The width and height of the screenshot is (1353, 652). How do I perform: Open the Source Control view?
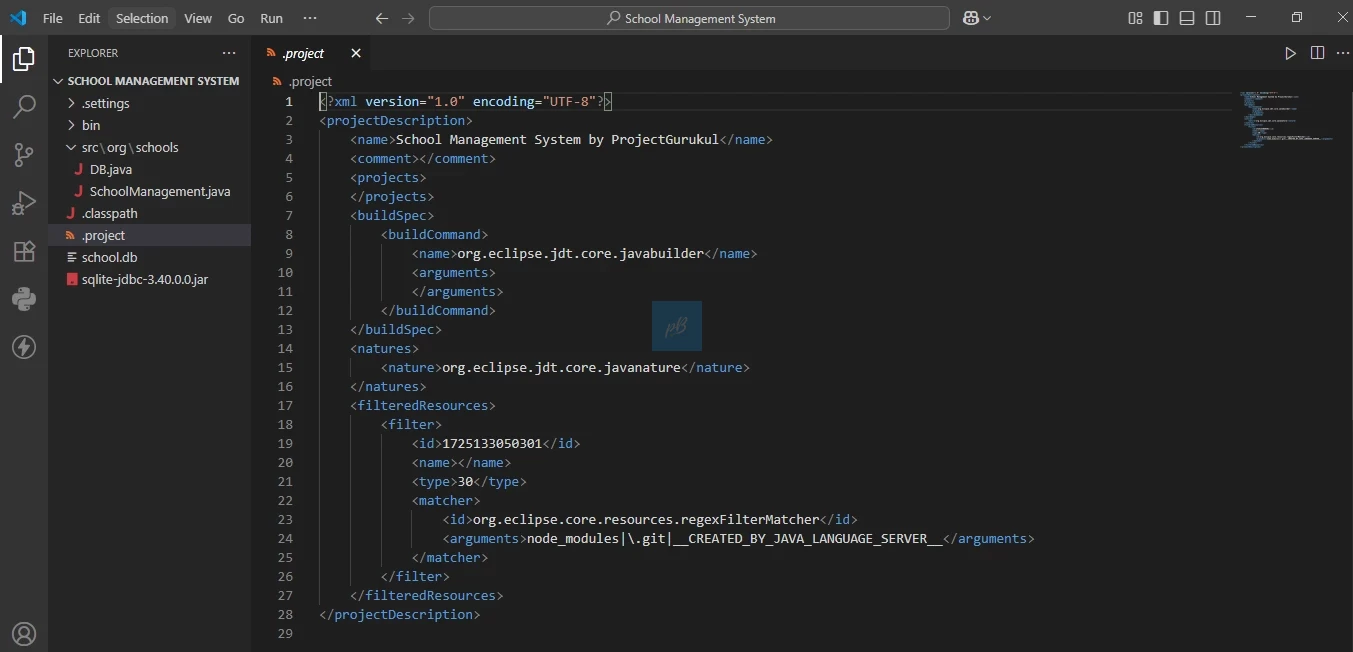click(24, 155)
